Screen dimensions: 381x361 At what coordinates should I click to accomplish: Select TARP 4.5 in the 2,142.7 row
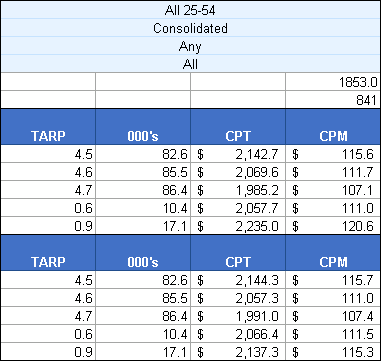click(48, 154)
